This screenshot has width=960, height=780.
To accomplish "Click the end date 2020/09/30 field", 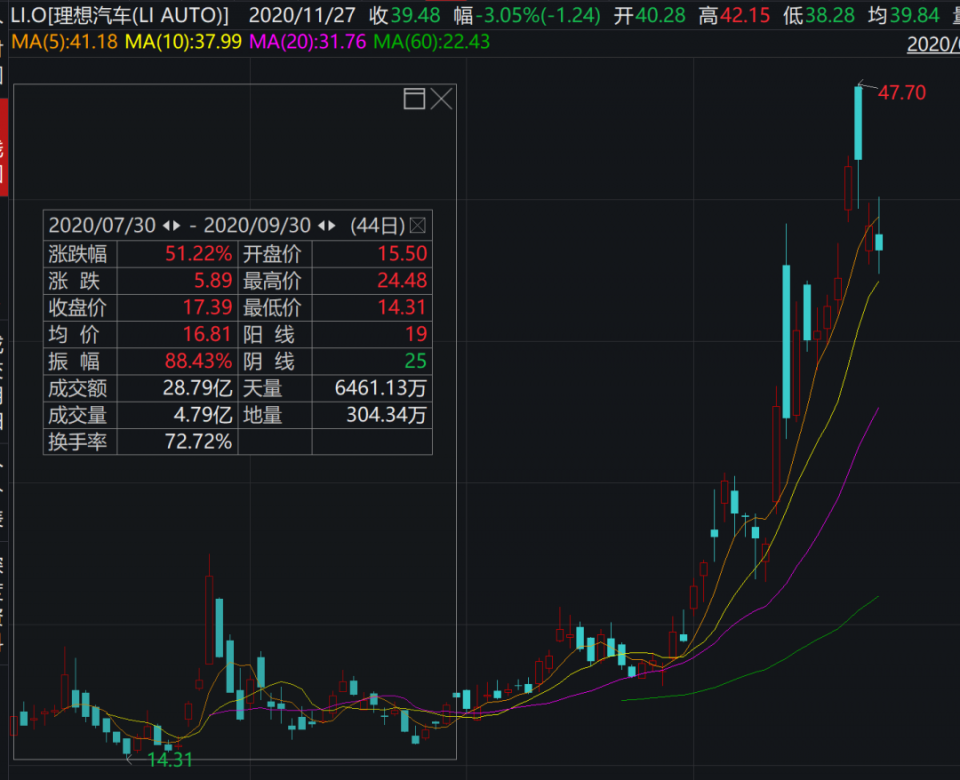I will click(x=259, y=225).
